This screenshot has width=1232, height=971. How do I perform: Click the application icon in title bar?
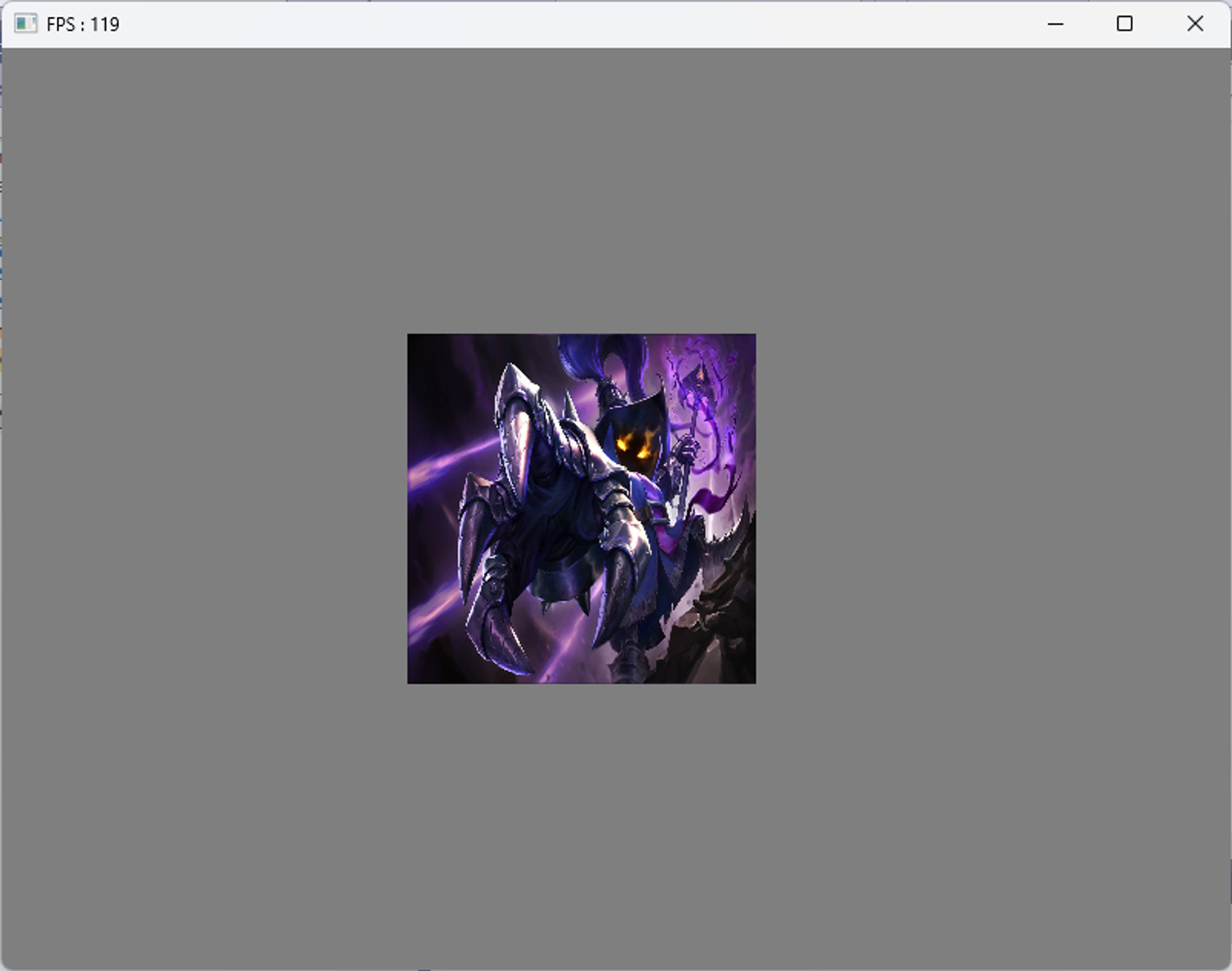point(25,24)
